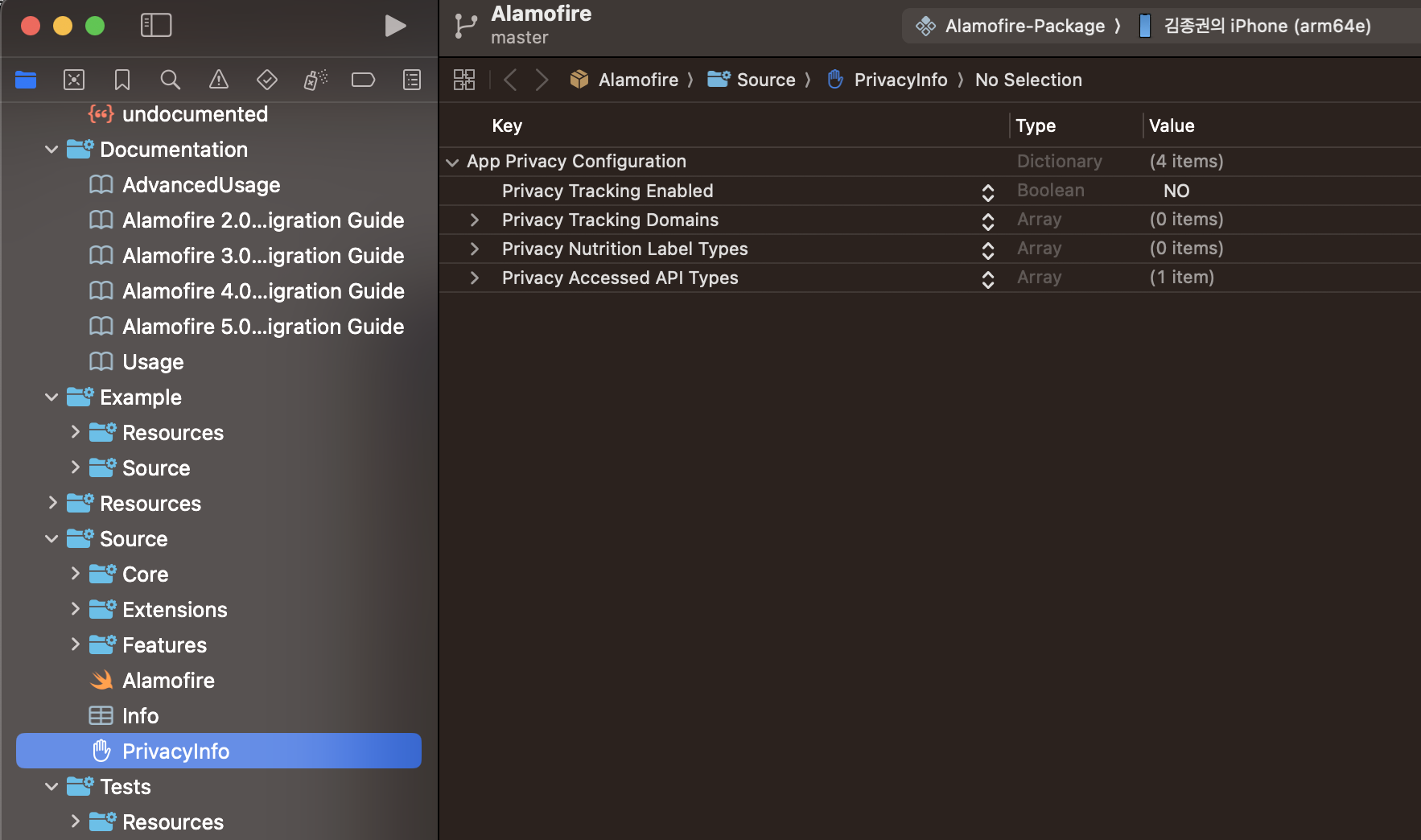Viewport: 1421px width, 840px height.
Task: Expand the top-level Resources folder
Action: point(52,503)
